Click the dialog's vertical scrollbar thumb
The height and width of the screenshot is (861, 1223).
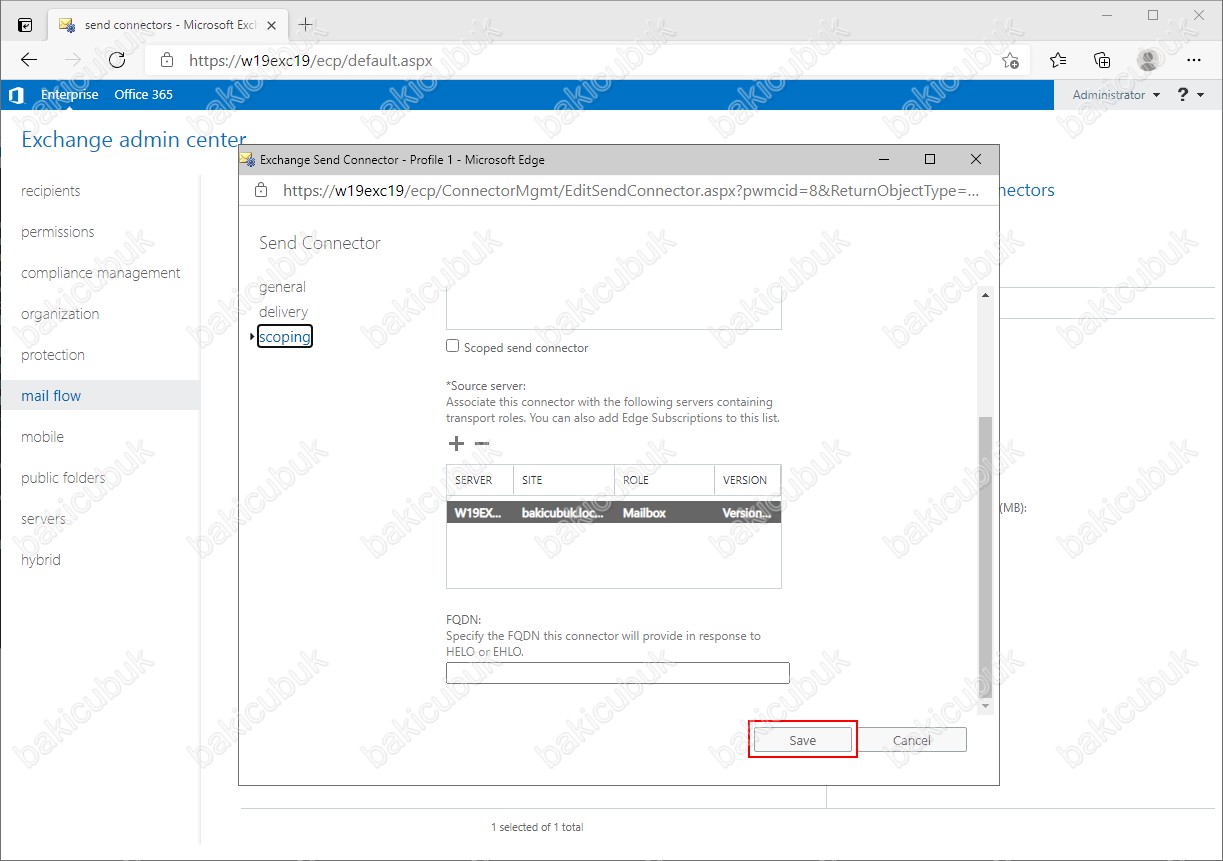[985, 556]
